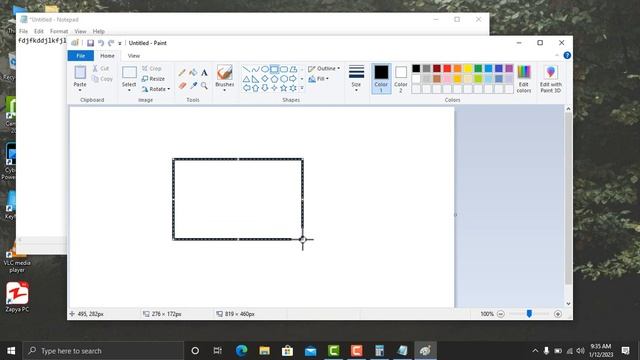640x360 pixels.
Task: Pick the Oval shape
Action: [x=265, y=69]
